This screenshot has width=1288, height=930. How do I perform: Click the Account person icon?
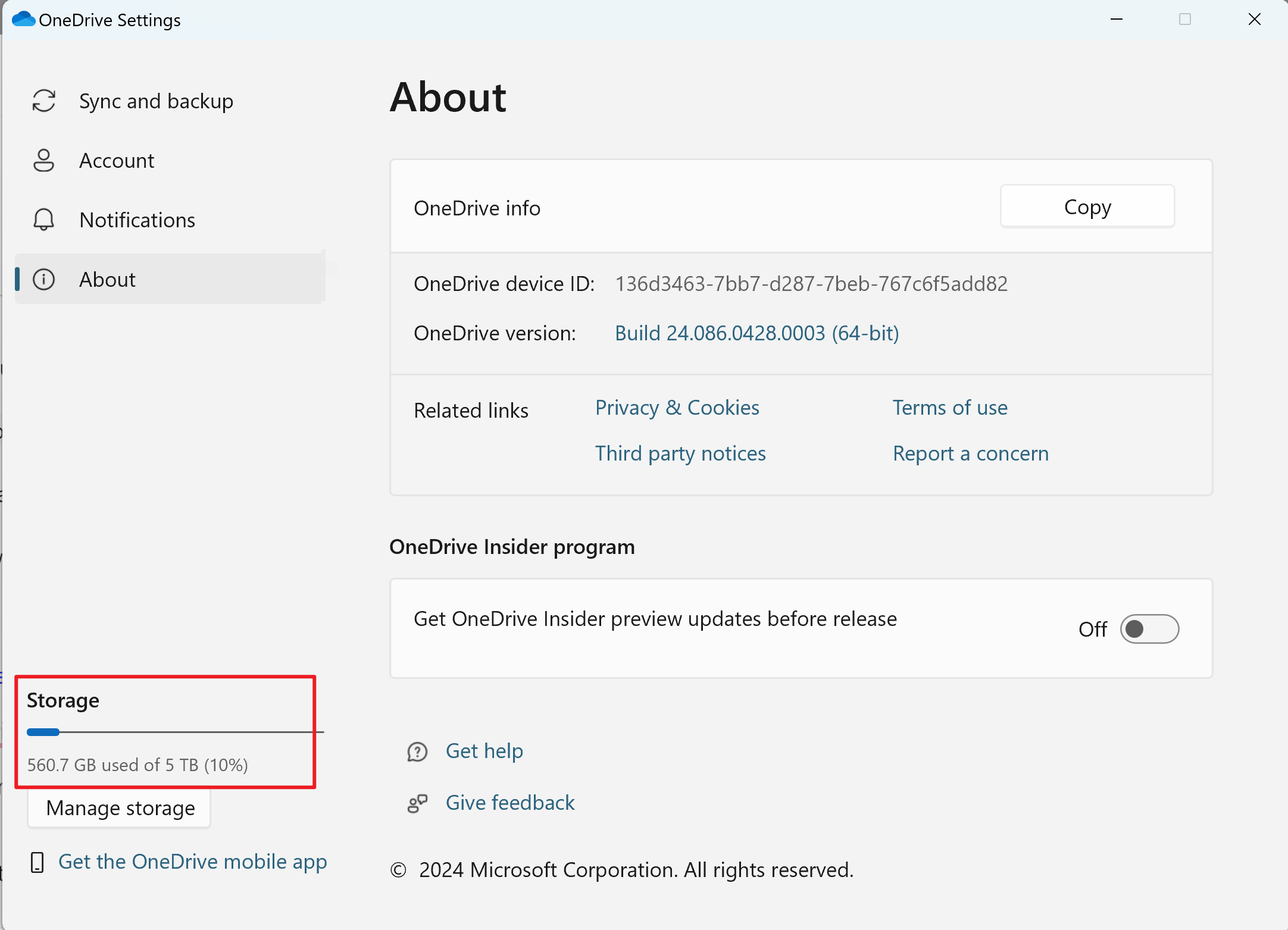tap(43, 161)
